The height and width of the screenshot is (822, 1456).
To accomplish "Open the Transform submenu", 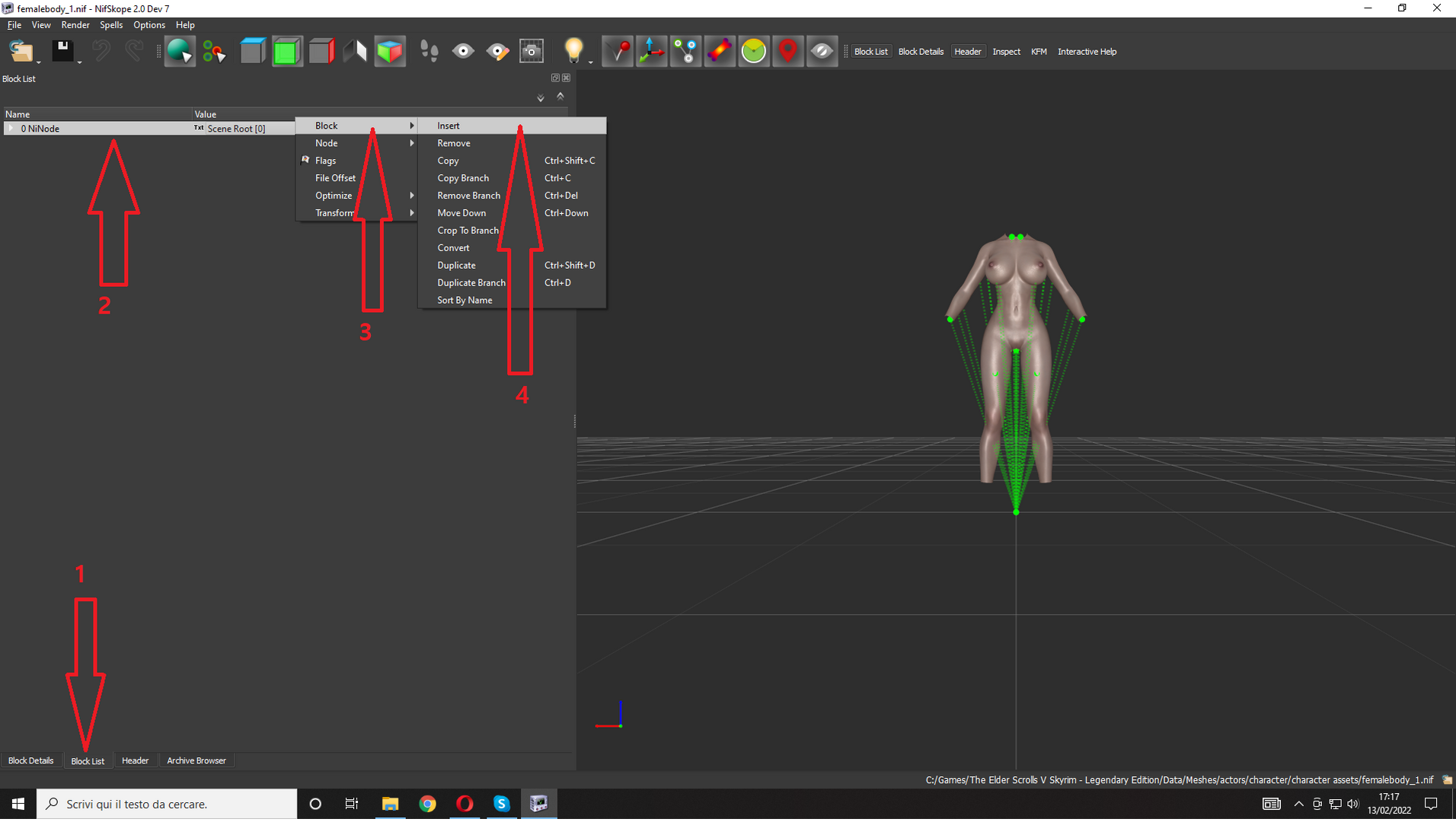I will click(x=356, y=213).
